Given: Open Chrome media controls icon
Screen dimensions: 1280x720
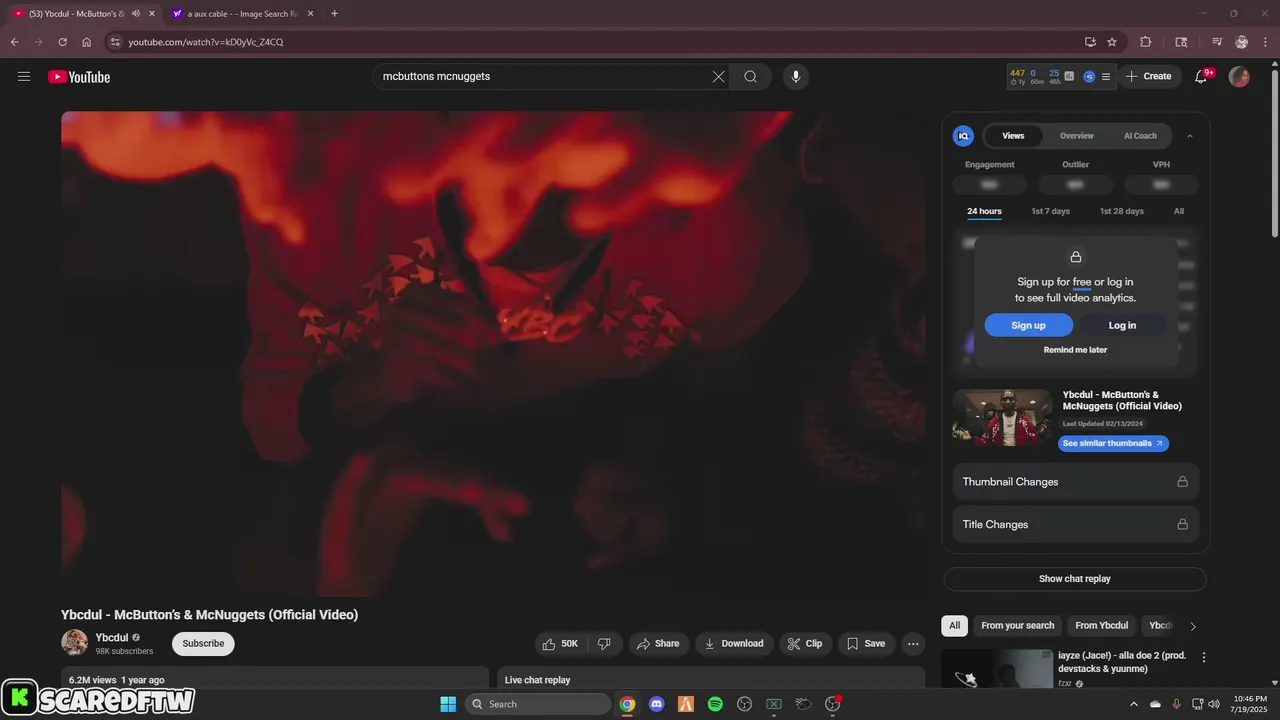Looking at the screenshot, I should [x=1216, y=42].
